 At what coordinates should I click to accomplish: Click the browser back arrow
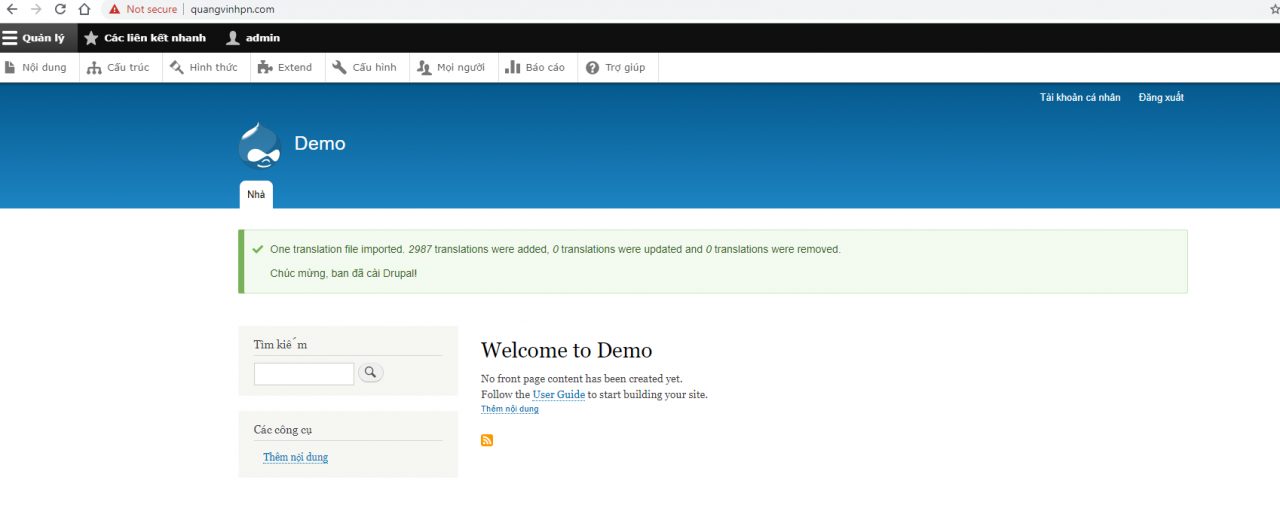point(11,9)
